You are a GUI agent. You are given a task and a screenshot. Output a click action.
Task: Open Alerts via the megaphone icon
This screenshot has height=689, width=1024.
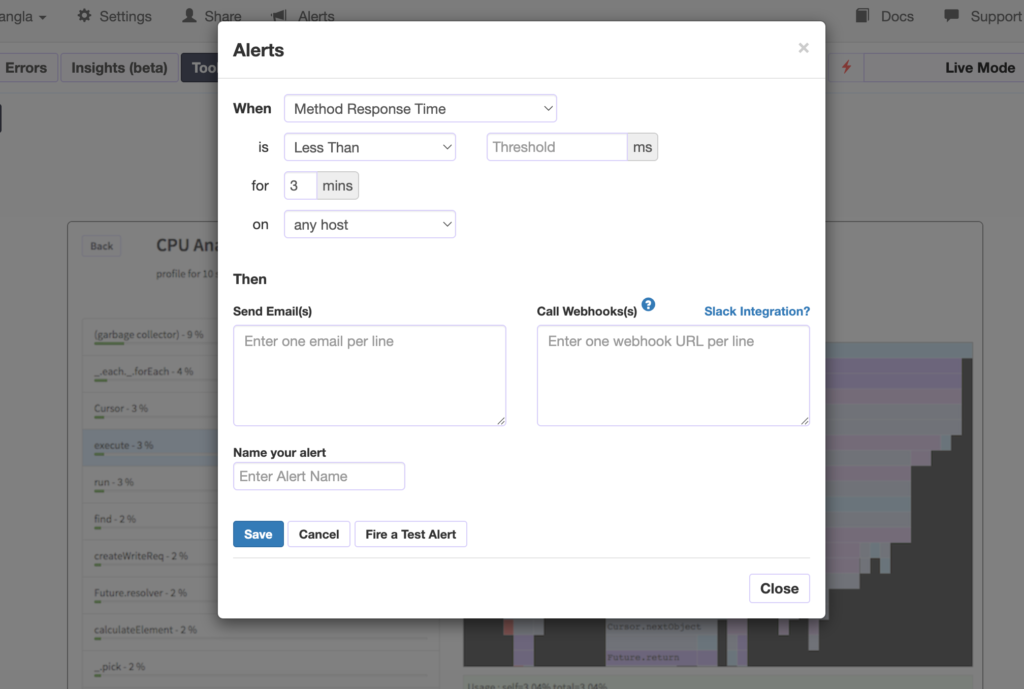pyautogui.click(x=278, y=16)
